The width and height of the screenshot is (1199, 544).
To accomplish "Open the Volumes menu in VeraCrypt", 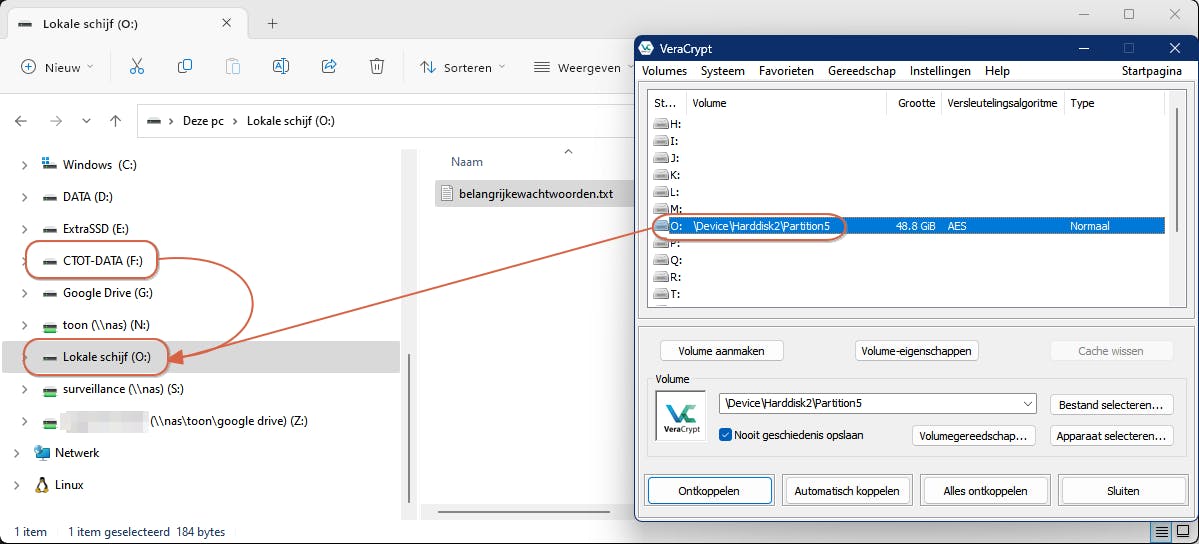I will [x=664, y=71].
